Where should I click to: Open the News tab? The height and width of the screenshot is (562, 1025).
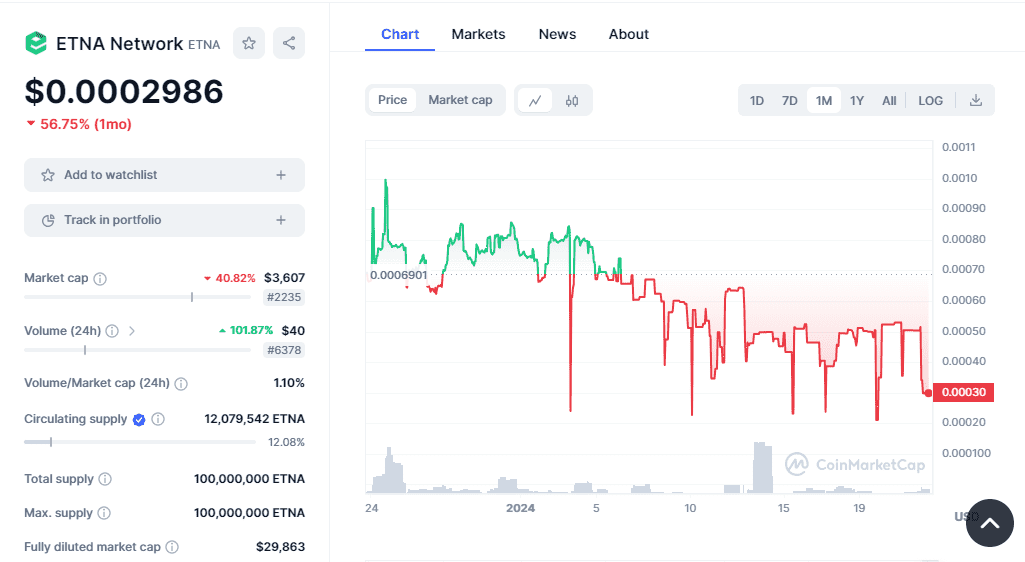coord(558,34)
